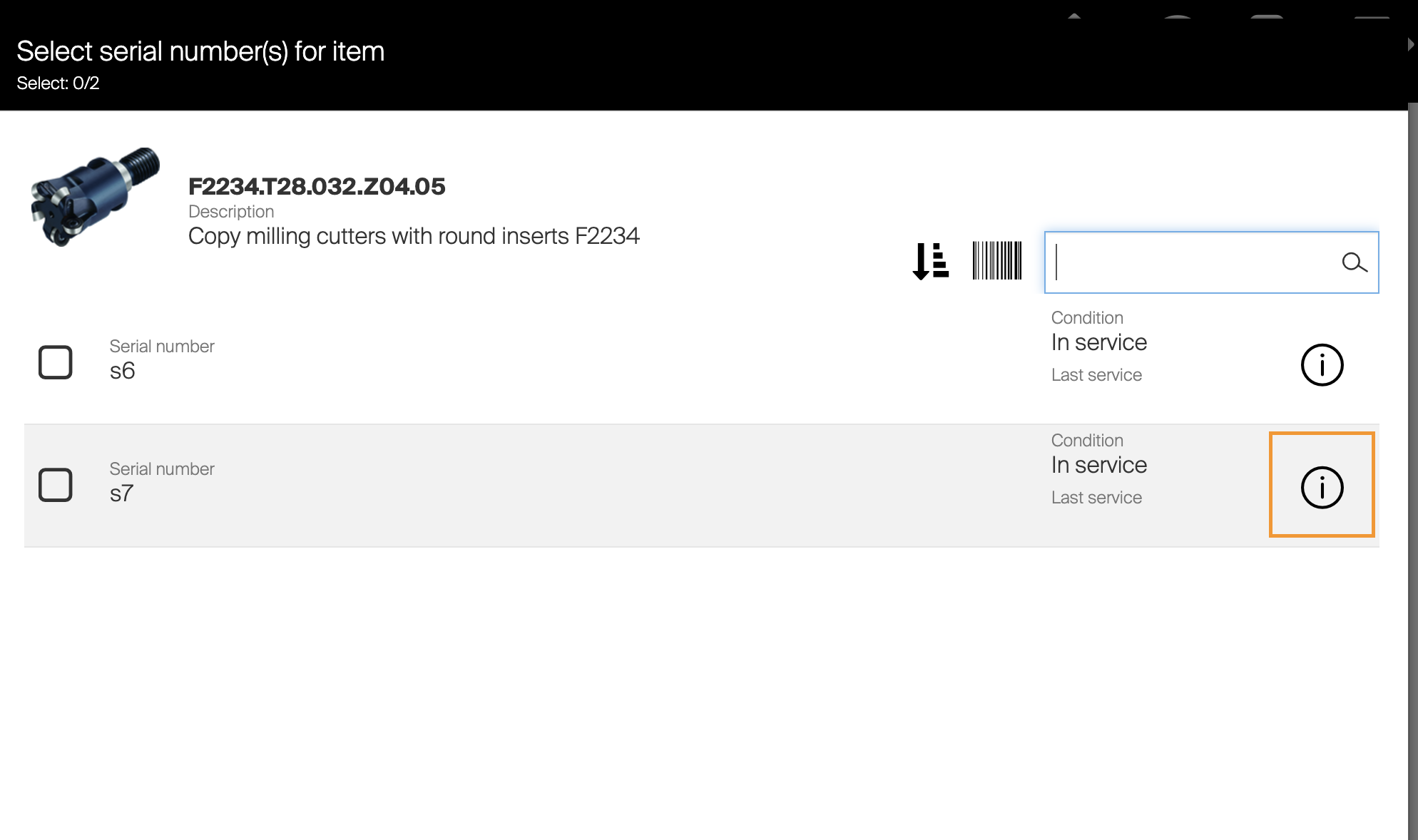
Task: Click the "In service" condition for s6
Action: pos(1098,342)
